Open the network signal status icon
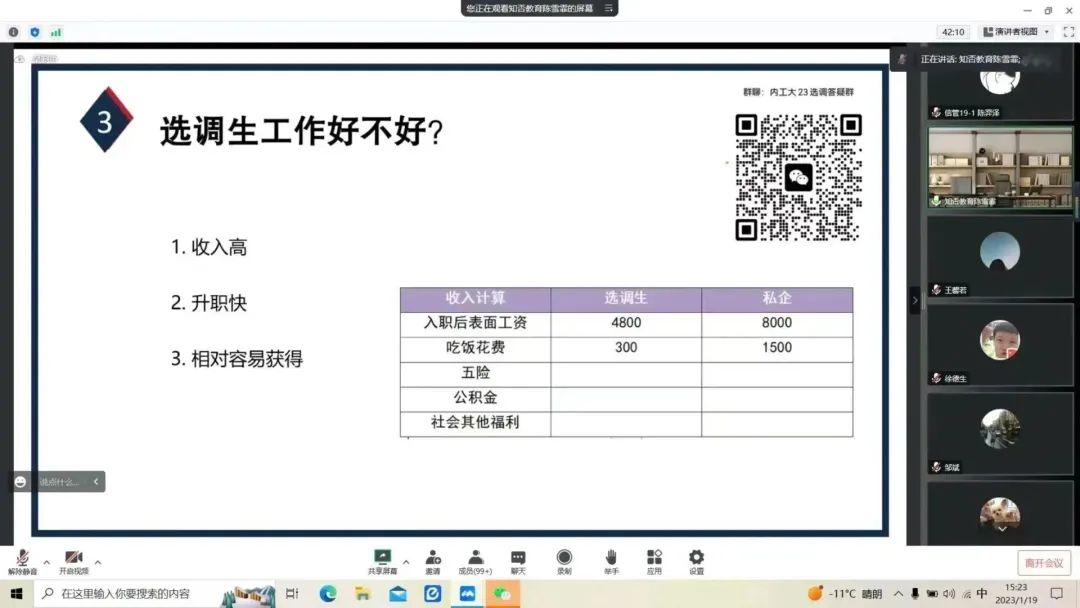This screenshot has width=1080, height=608. 56,32
